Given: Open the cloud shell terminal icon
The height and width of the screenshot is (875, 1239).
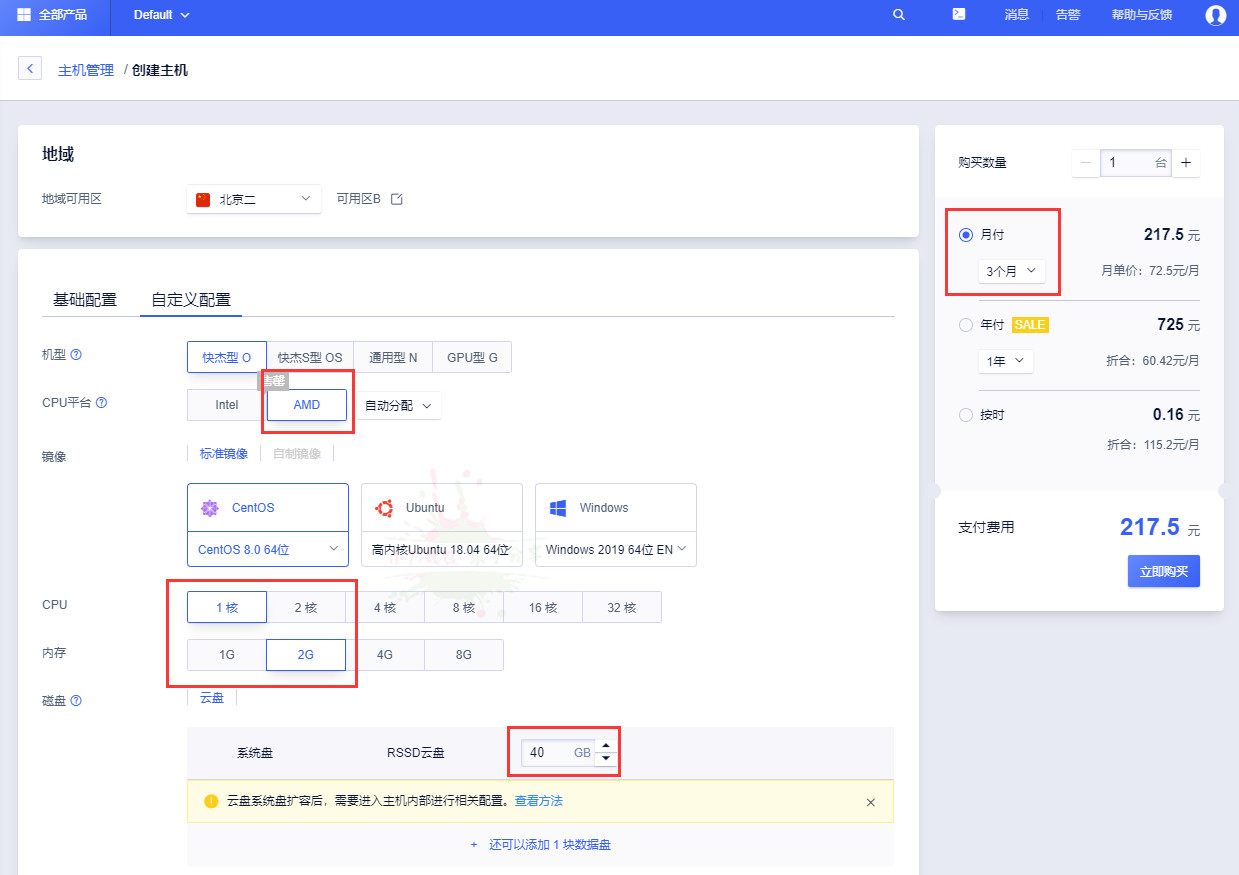Looking at the screenshot, I should [x=958, y=15].
